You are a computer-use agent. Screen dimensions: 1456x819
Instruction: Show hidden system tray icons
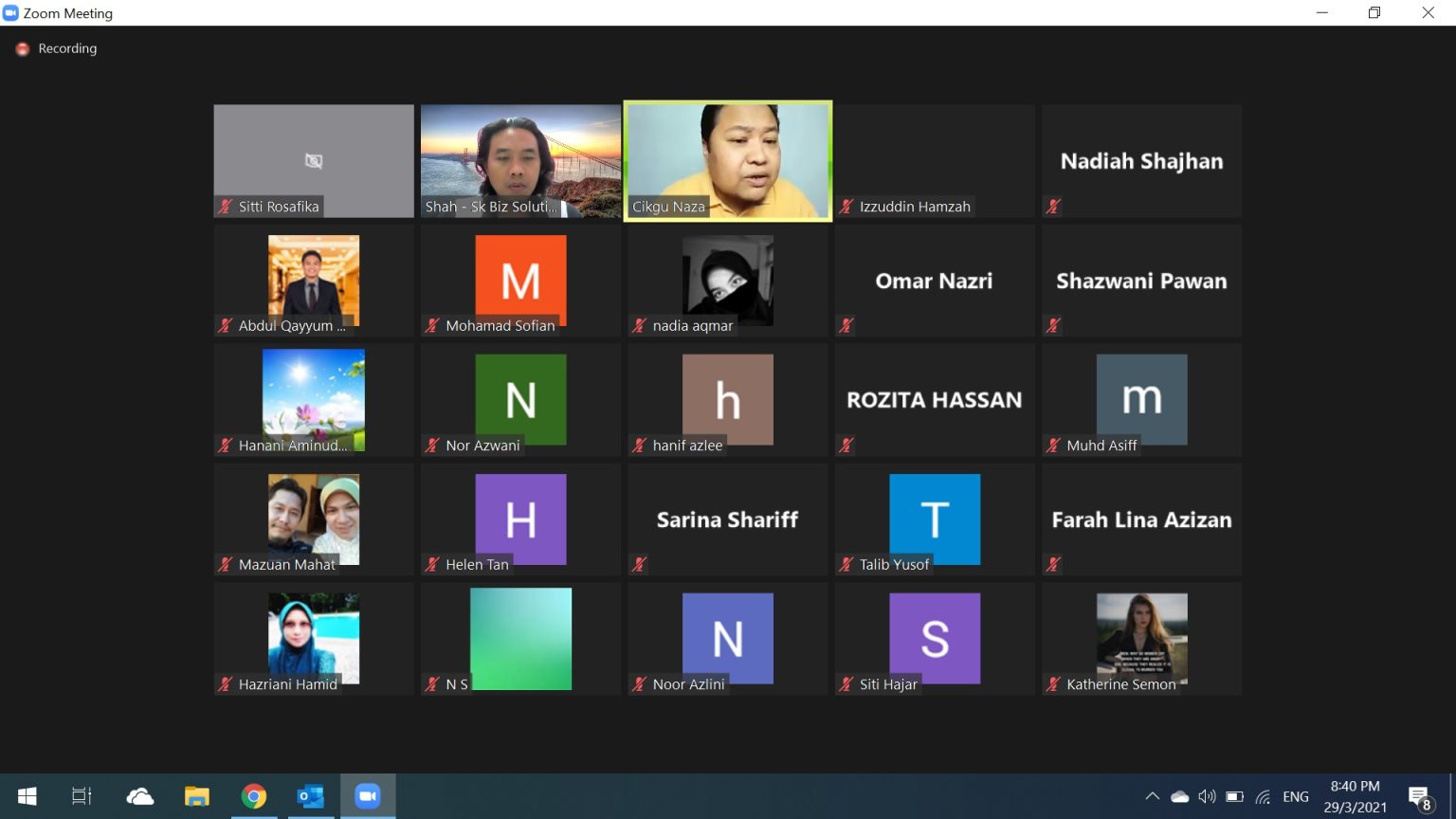tap(1152, 796)
